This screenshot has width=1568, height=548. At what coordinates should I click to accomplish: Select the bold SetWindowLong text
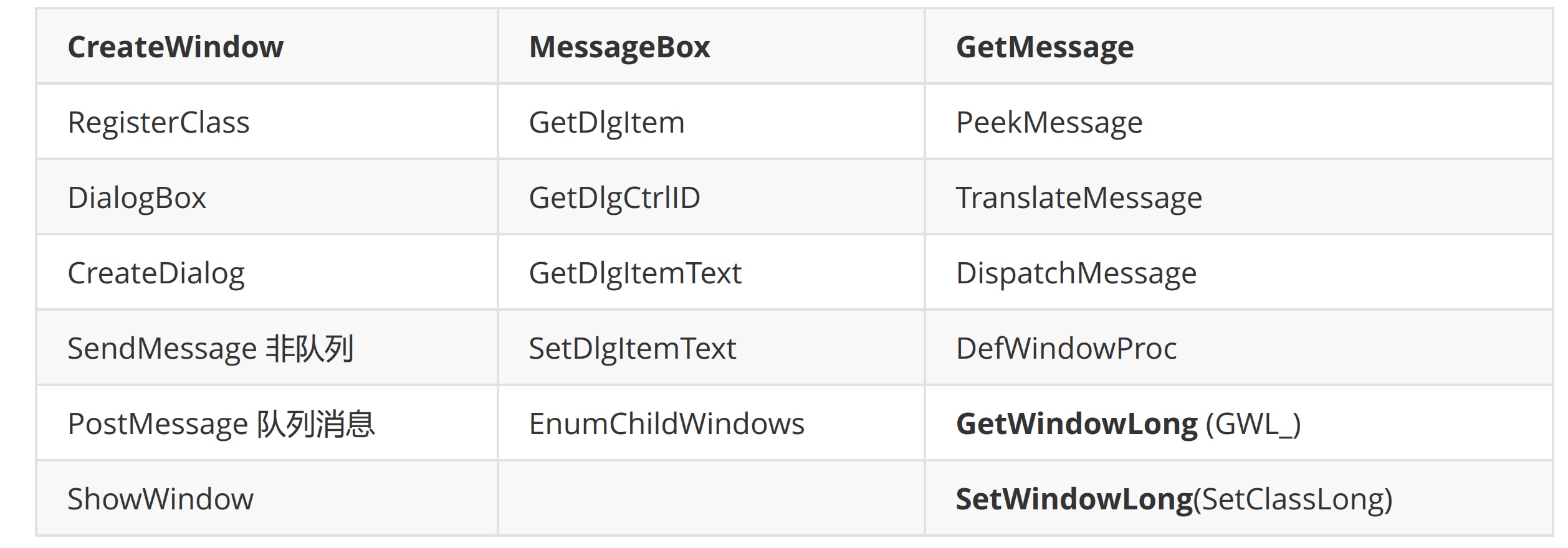pos(1074,499)
